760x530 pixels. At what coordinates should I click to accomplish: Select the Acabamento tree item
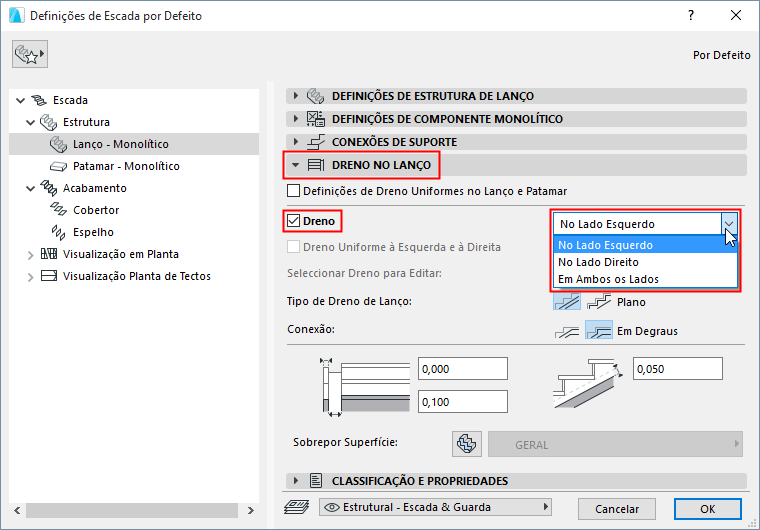point(95,188)
